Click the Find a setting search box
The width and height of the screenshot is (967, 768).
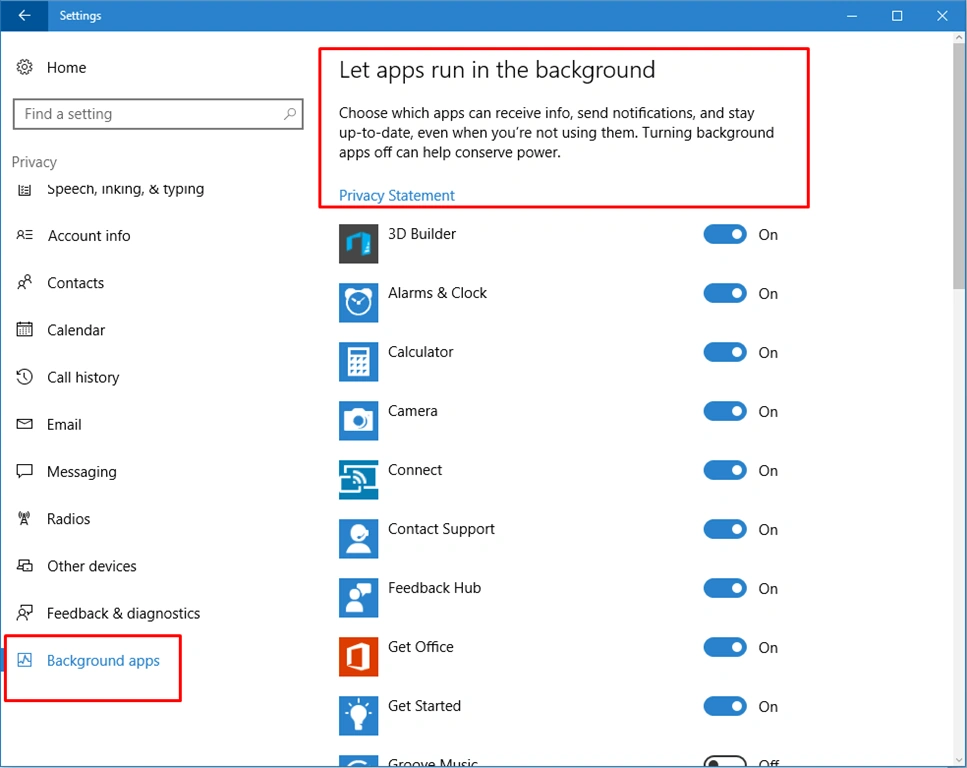(158, 114)
